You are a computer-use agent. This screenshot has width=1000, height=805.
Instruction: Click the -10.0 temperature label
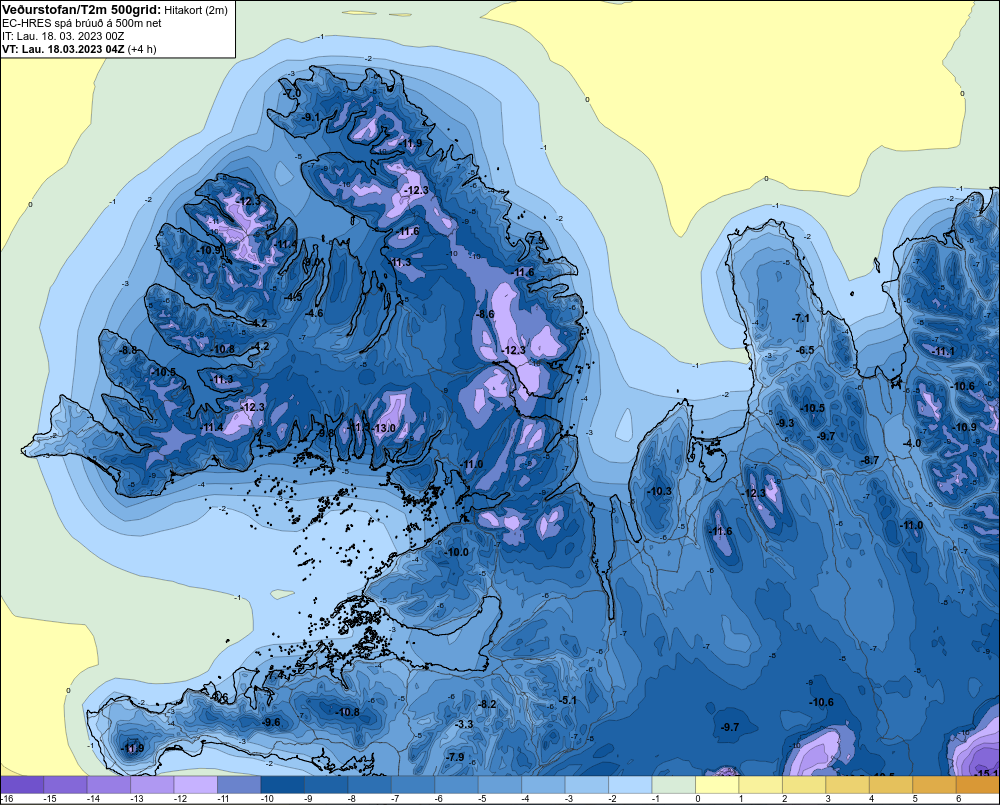click(x=456, y=552)
